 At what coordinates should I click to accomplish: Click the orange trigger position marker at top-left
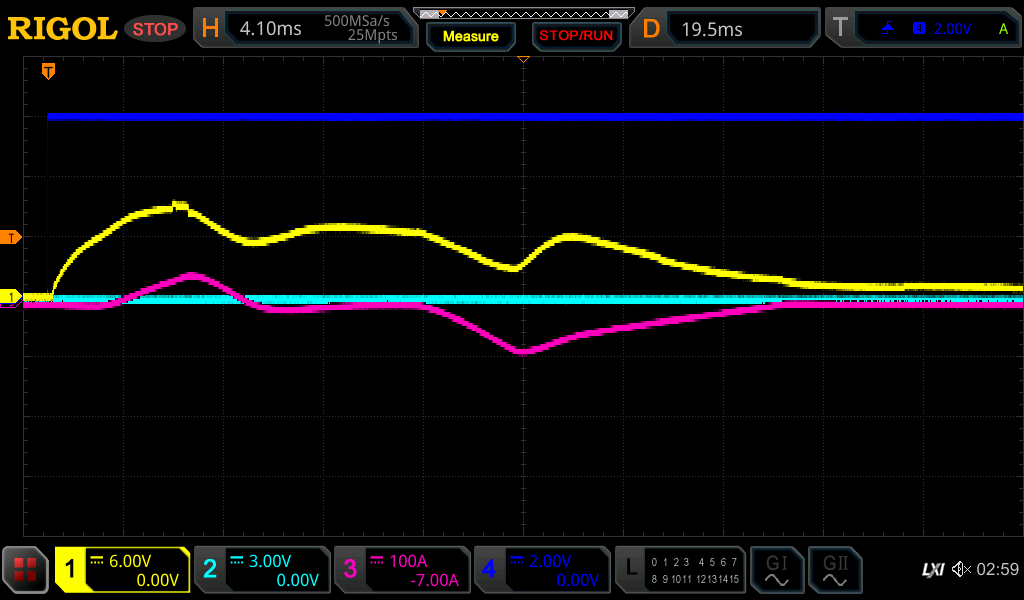point(48,71)
